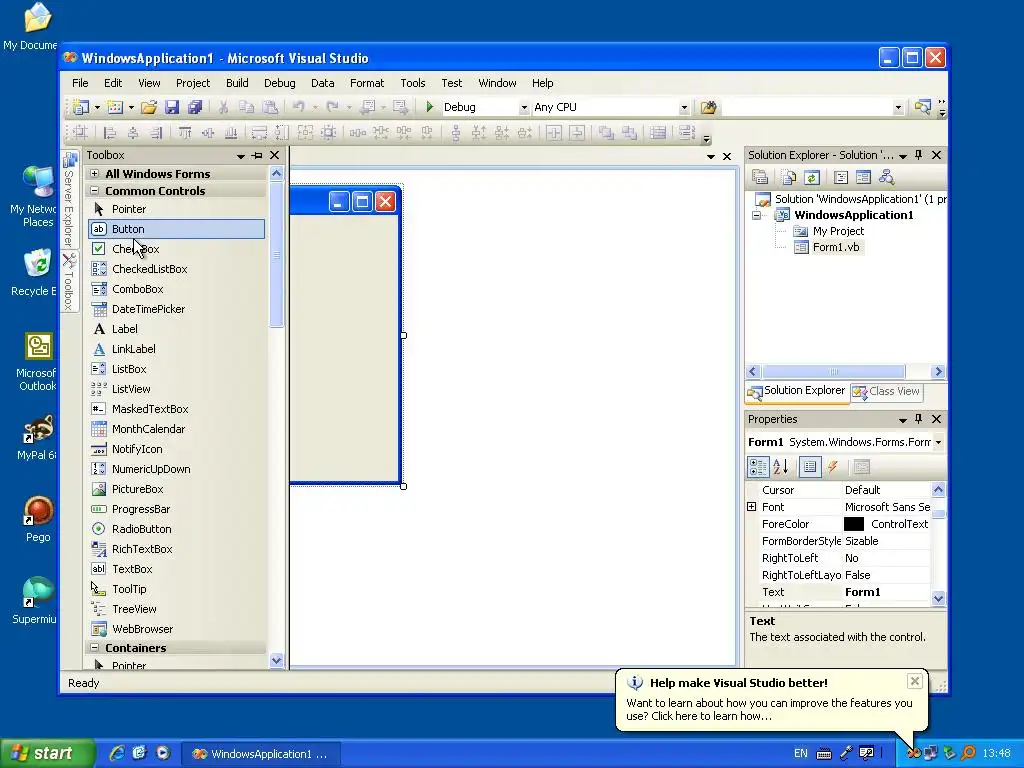Click the Properties panel auto-hide pushpin
Image resolution: width=1024 pixels, height=768 pixels.
pos(919,419)
